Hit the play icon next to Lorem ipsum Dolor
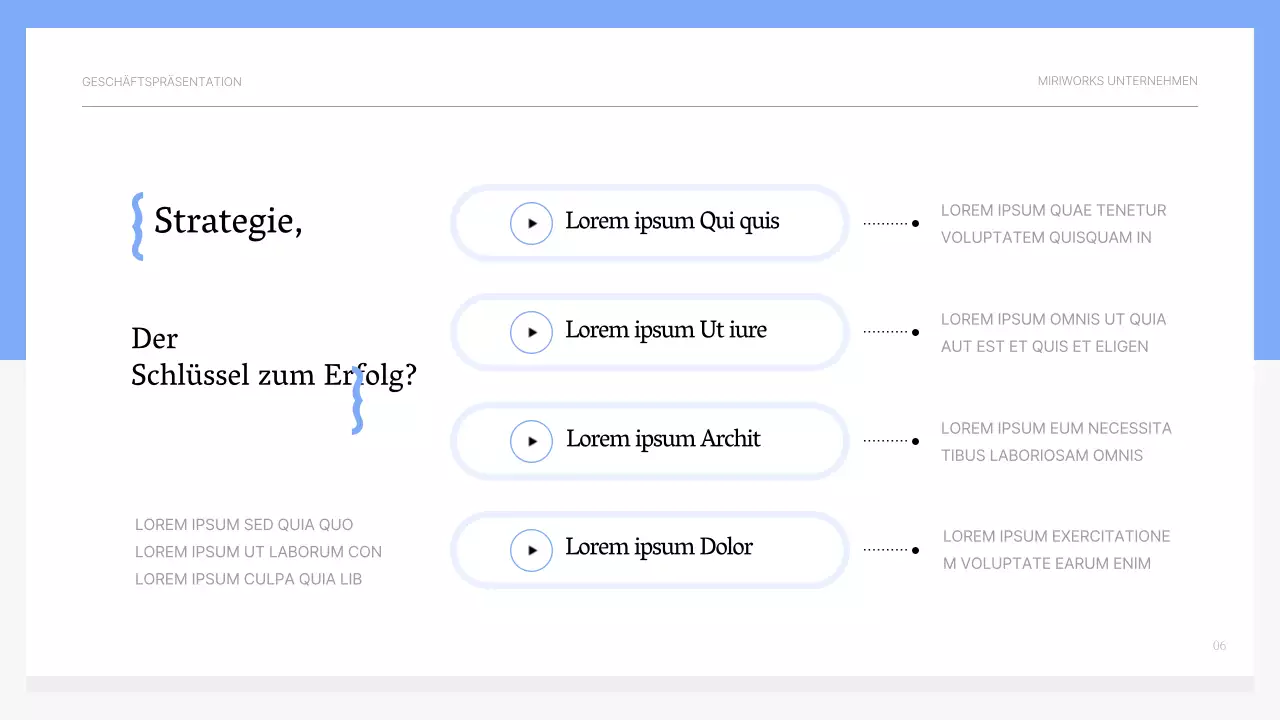Viewport: 1280px width, 720px height. click(531, 550)
